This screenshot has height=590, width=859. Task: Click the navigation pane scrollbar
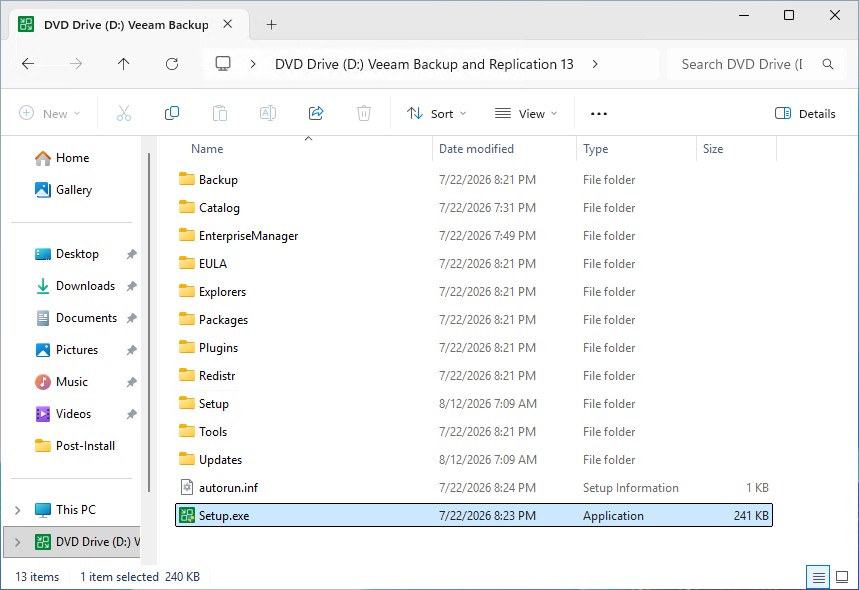click(148, 323)
